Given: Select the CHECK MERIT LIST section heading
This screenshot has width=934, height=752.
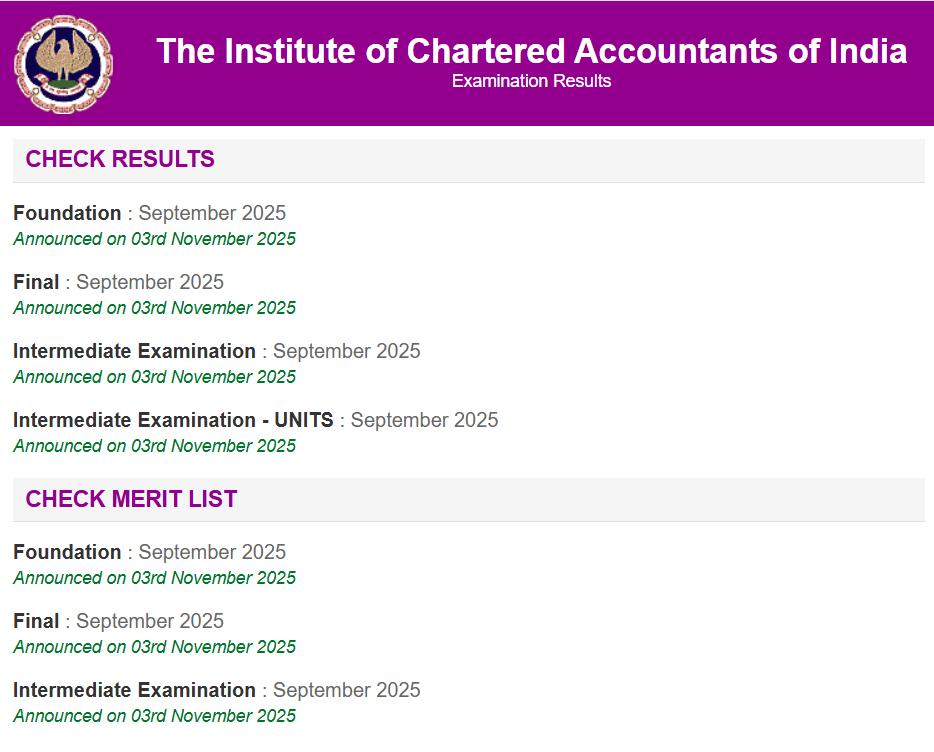Looking at the screenshot, I should coord(131,499).
